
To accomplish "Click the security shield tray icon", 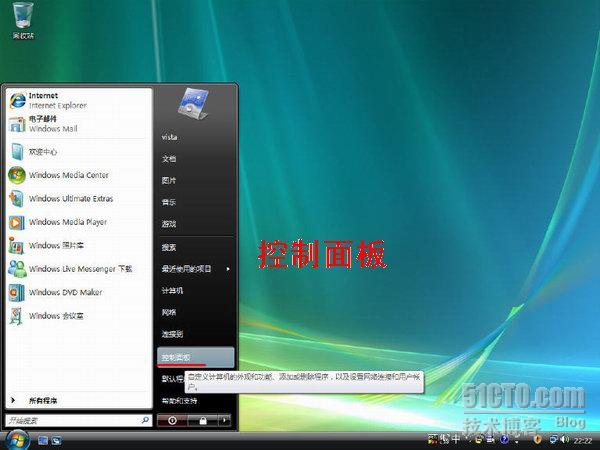I will point(538,440).
